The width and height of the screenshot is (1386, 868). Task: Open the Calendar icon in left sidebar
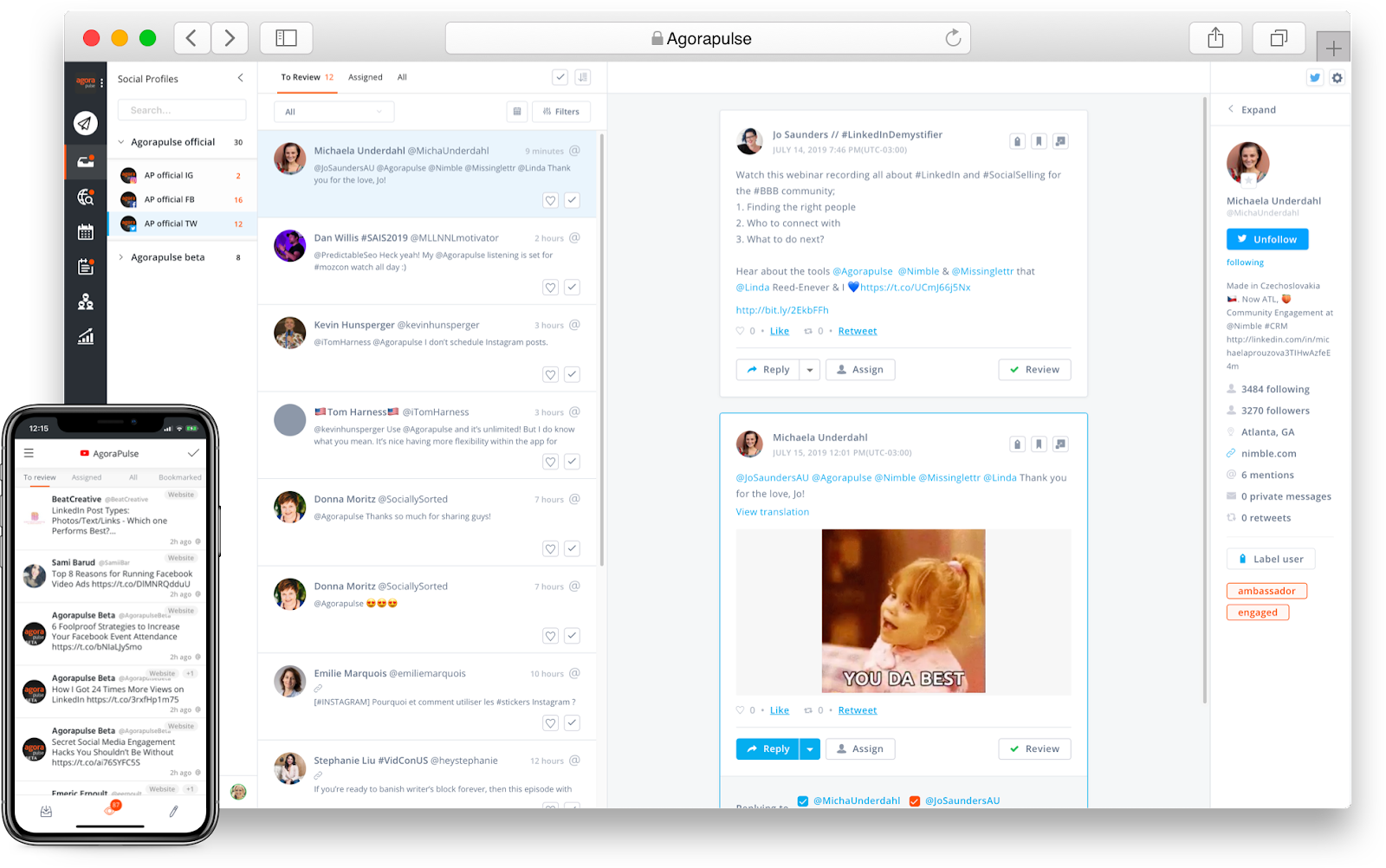pos(85,232)
